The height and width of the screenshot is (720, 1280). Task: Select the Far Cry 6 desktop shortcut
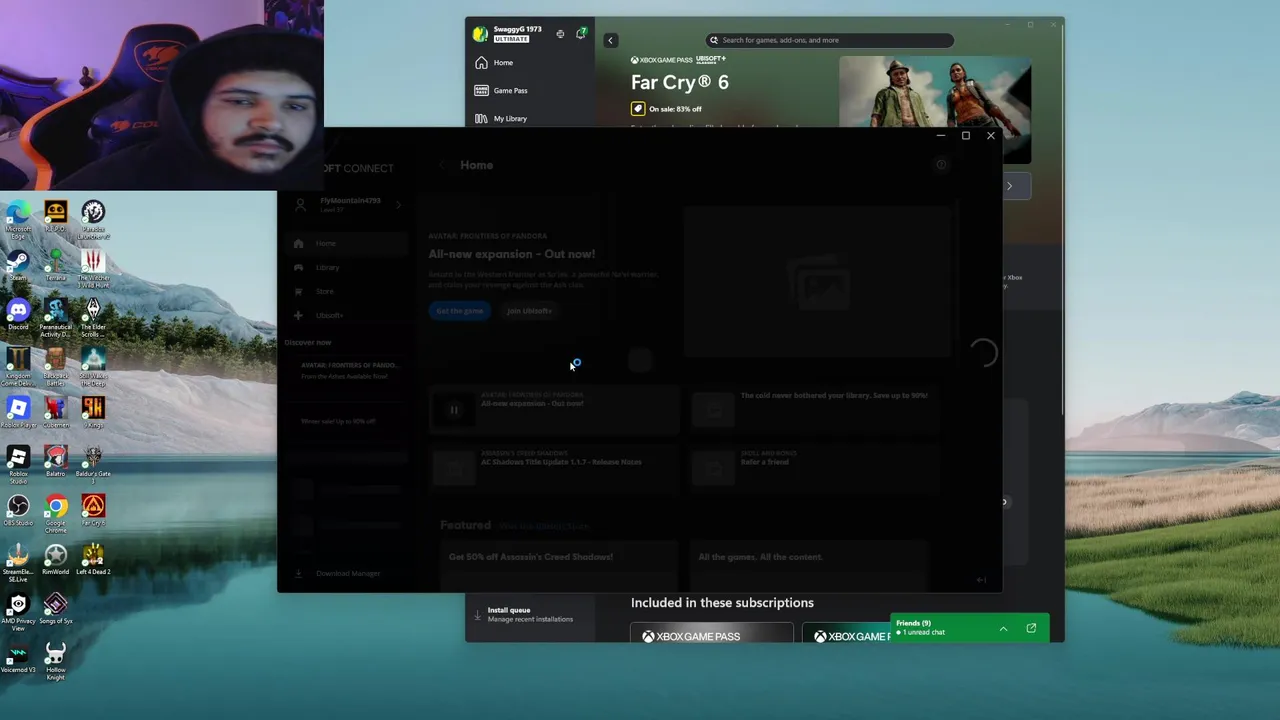pos(93,510)
